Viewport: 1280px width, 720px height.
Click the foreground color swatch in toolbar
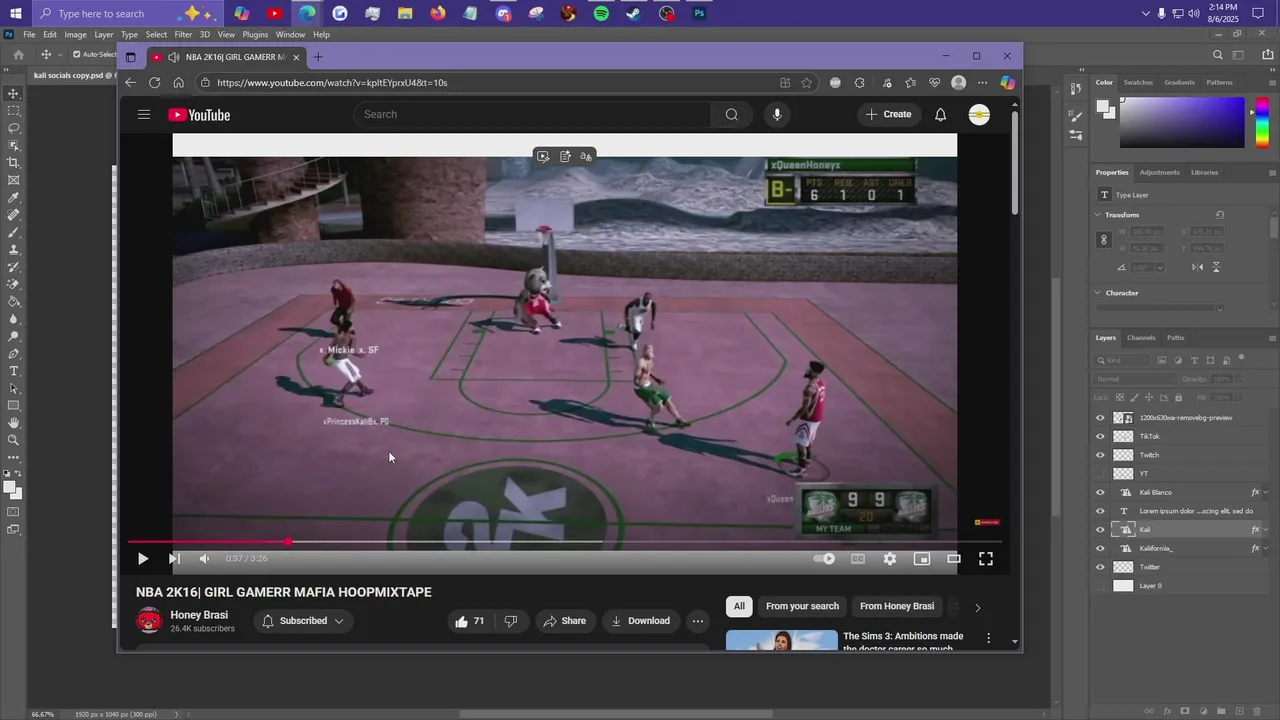(8, 487)
